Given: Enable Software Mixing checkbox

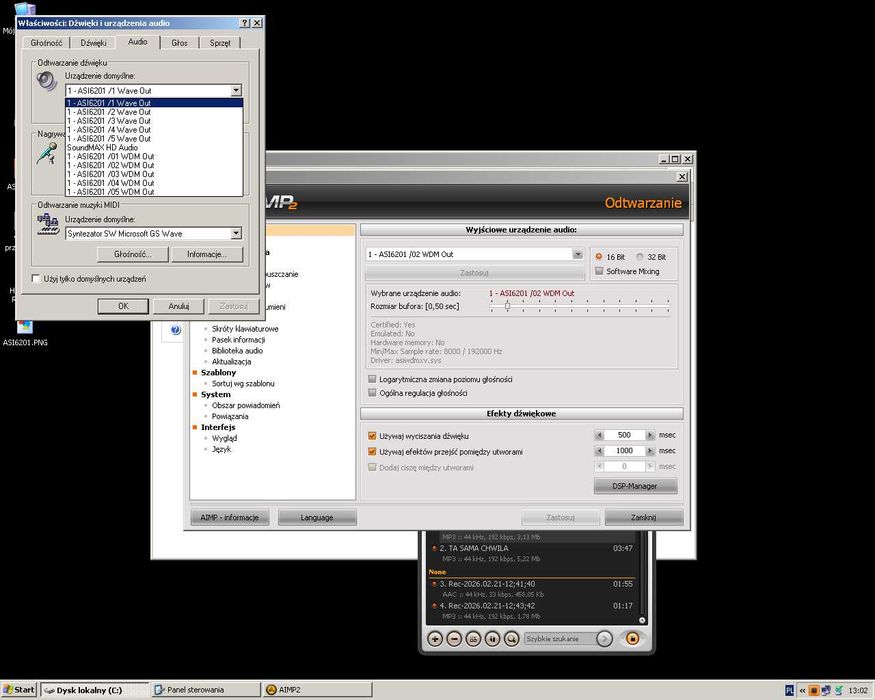Looking at the screenshot, I should click(599, 271).
